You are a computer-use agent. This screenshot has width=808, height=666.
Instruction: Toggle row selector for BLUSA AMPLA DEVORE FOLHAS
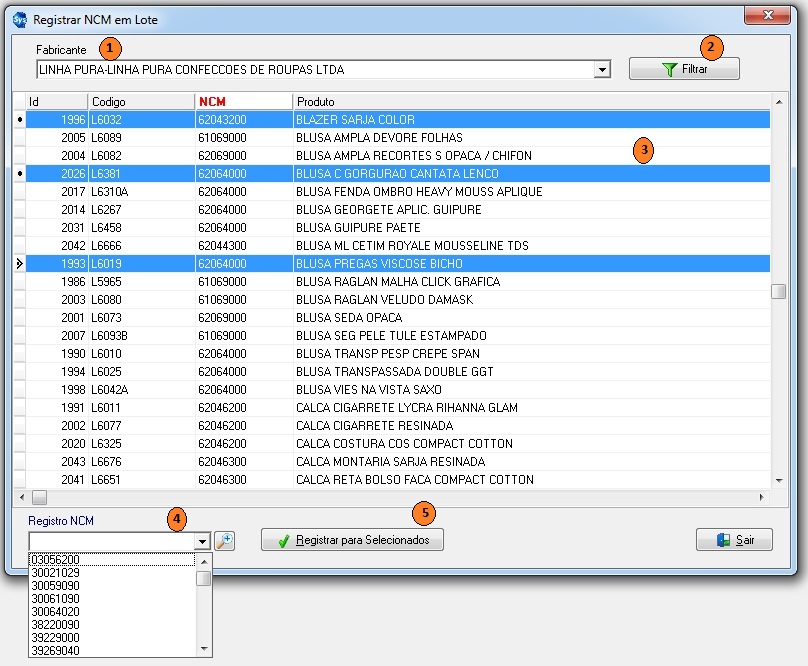pos(20,138)
